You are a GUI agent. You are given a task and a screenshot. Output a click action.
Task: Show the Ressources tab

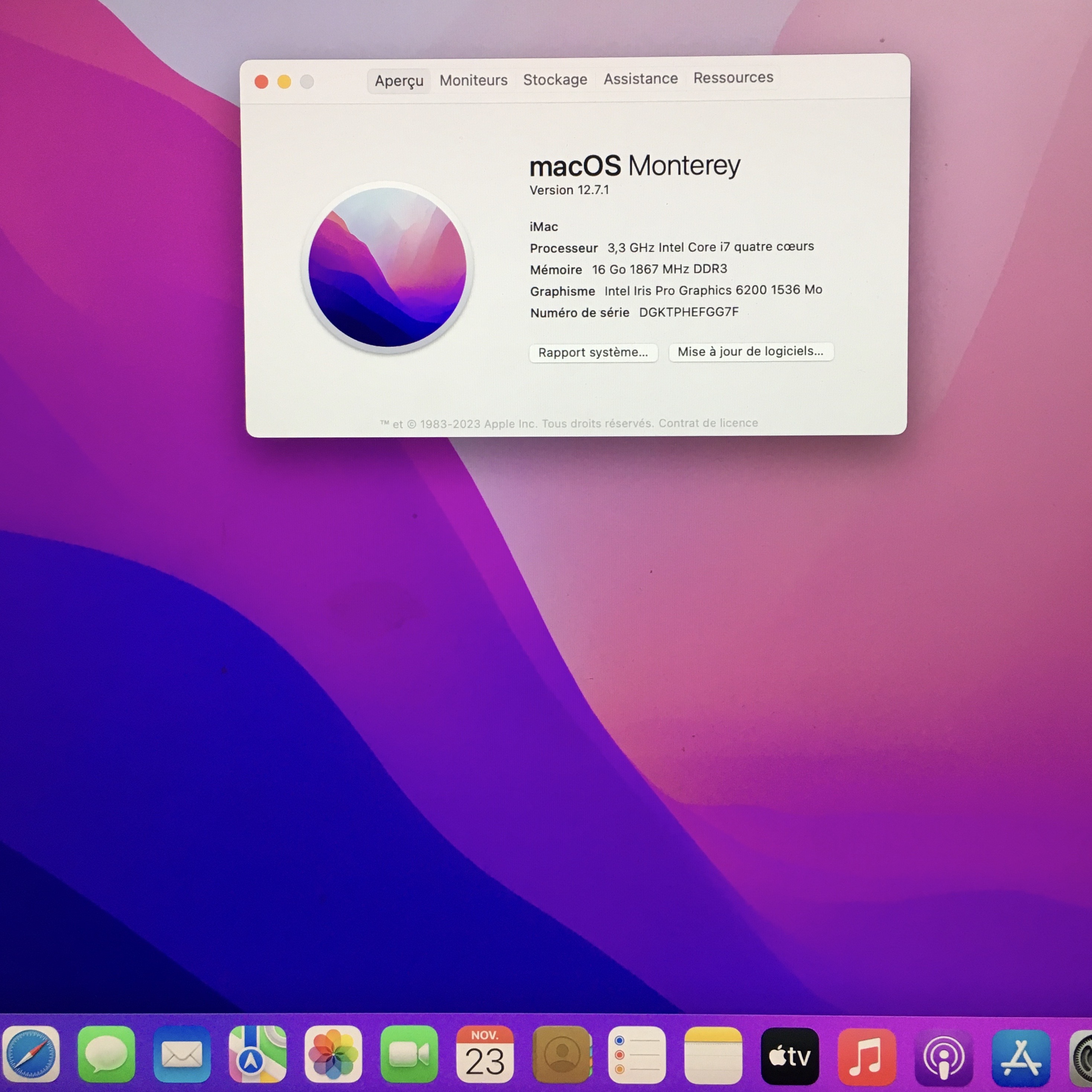pyautogui.click(x=733, y=77)
